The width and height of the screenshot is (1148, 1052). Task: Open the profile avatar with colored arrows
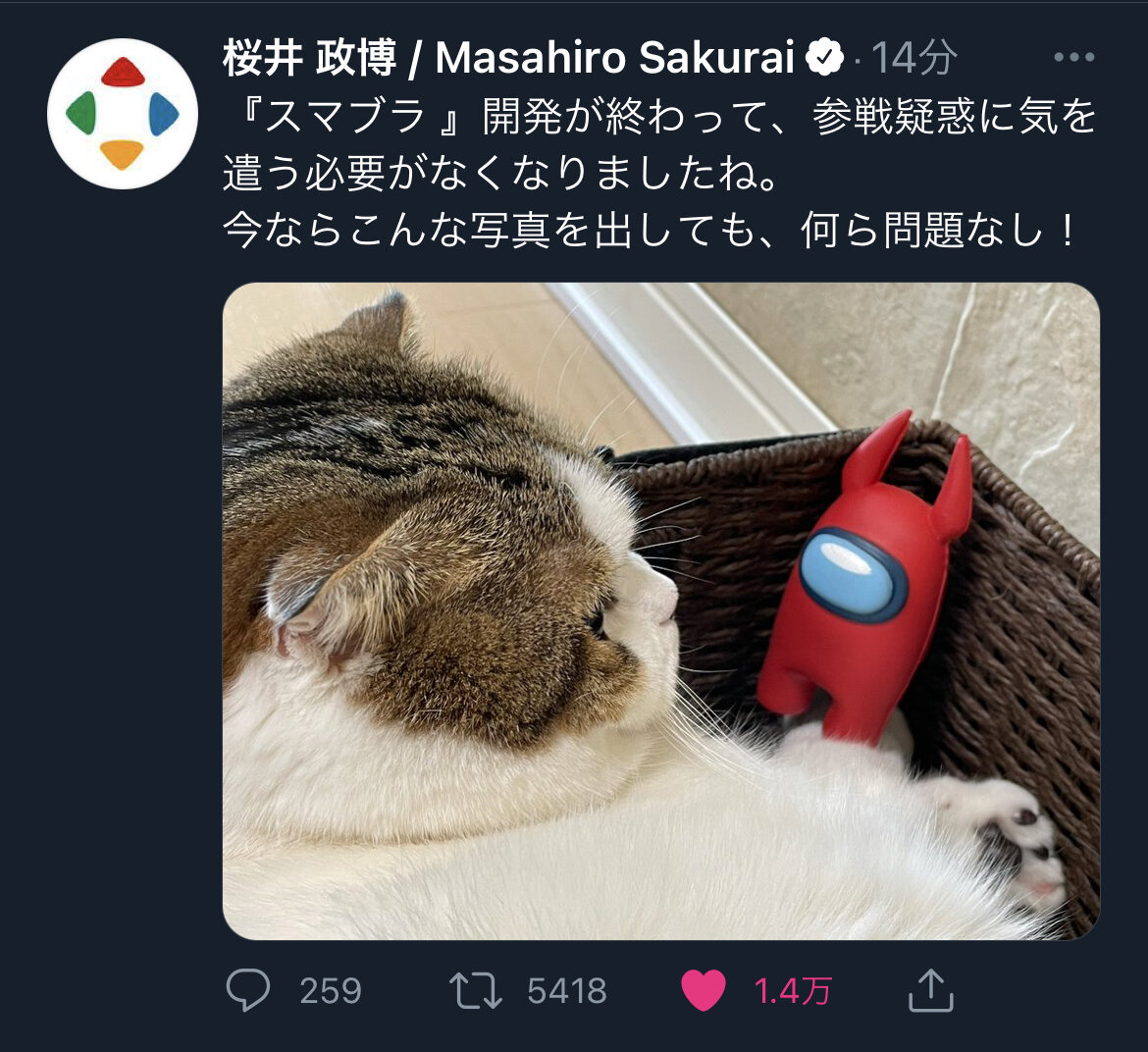[123, 114]
